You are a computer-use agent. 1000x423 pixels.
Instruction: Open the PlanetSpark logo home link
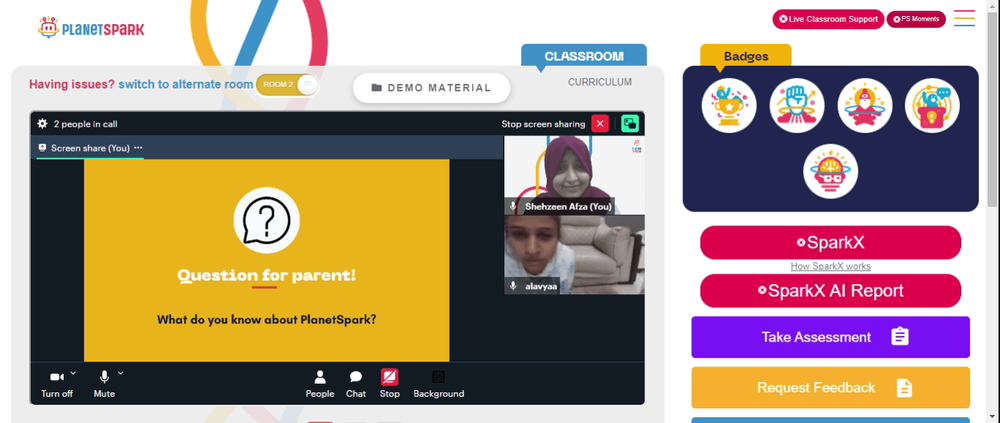91,28
